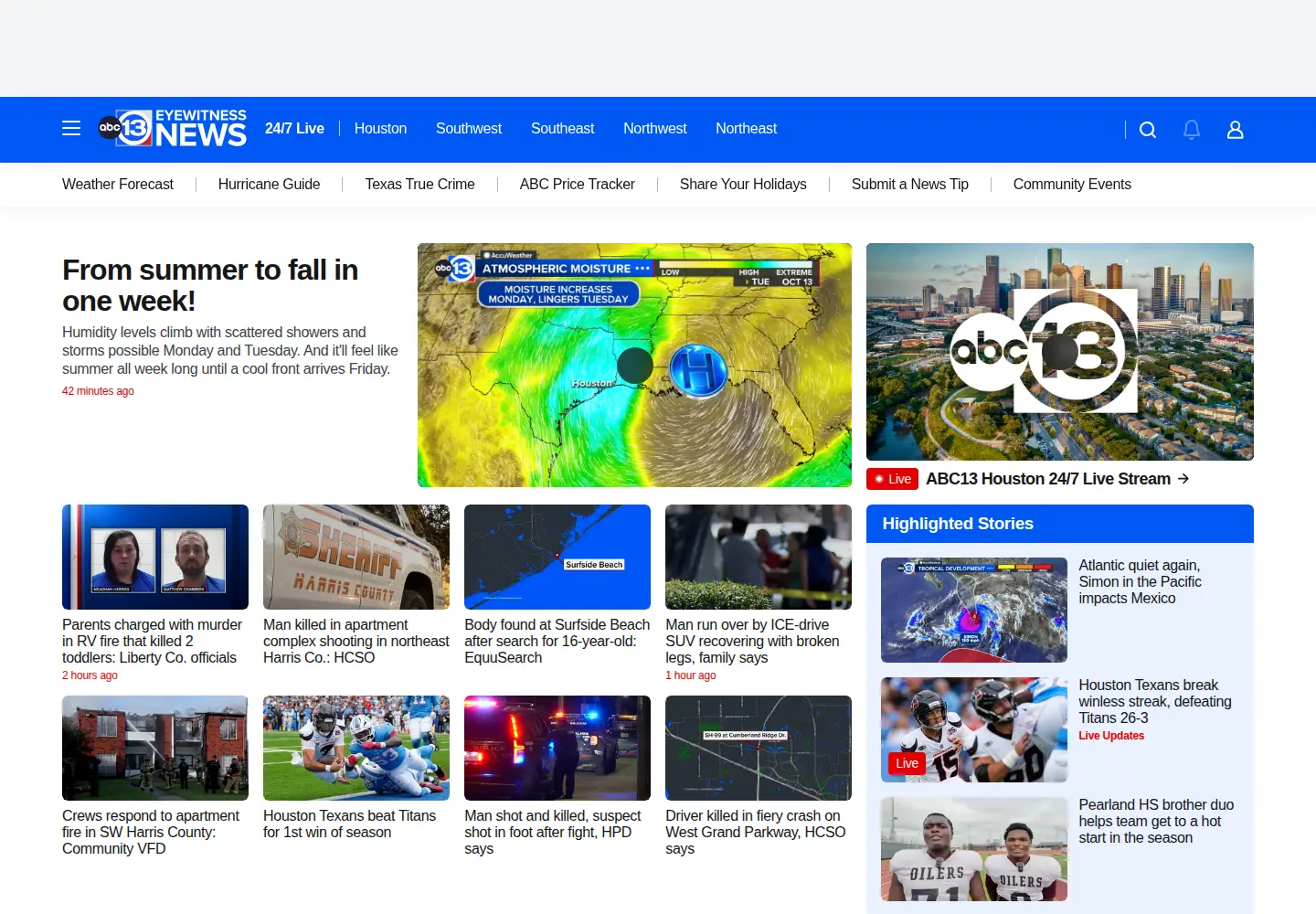Open Surfside Beach map thumbnail
Image resolution: width=1316 pixels, height=914 pixels.
click(x=557, y=557)
